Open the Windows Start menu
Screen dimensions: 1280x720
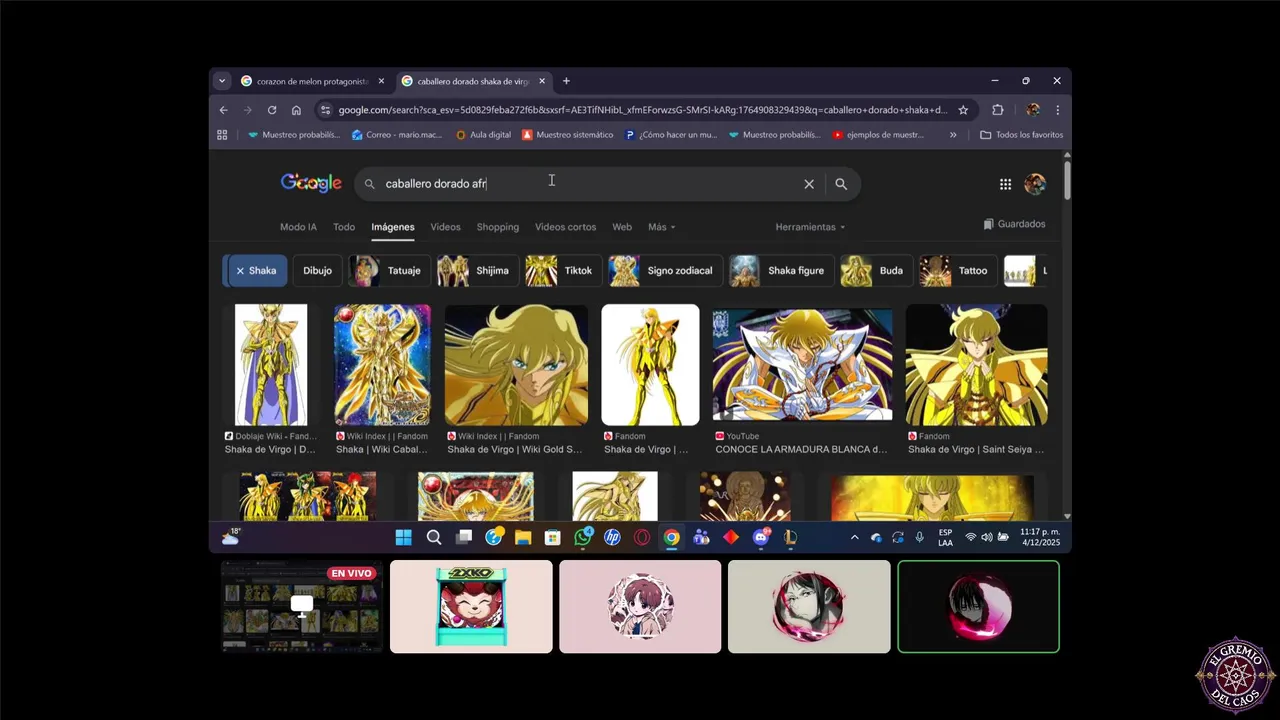(x=403, y=538)
